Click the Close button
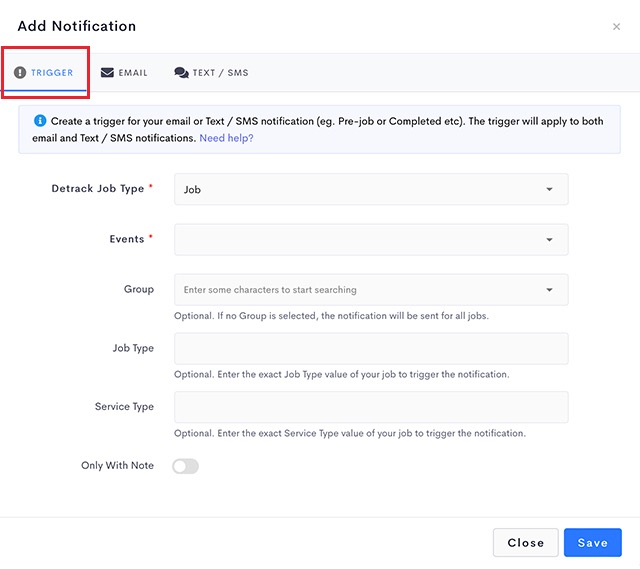Image resolution: width=640 pixels, height=569 pixels. pos(525,542)
